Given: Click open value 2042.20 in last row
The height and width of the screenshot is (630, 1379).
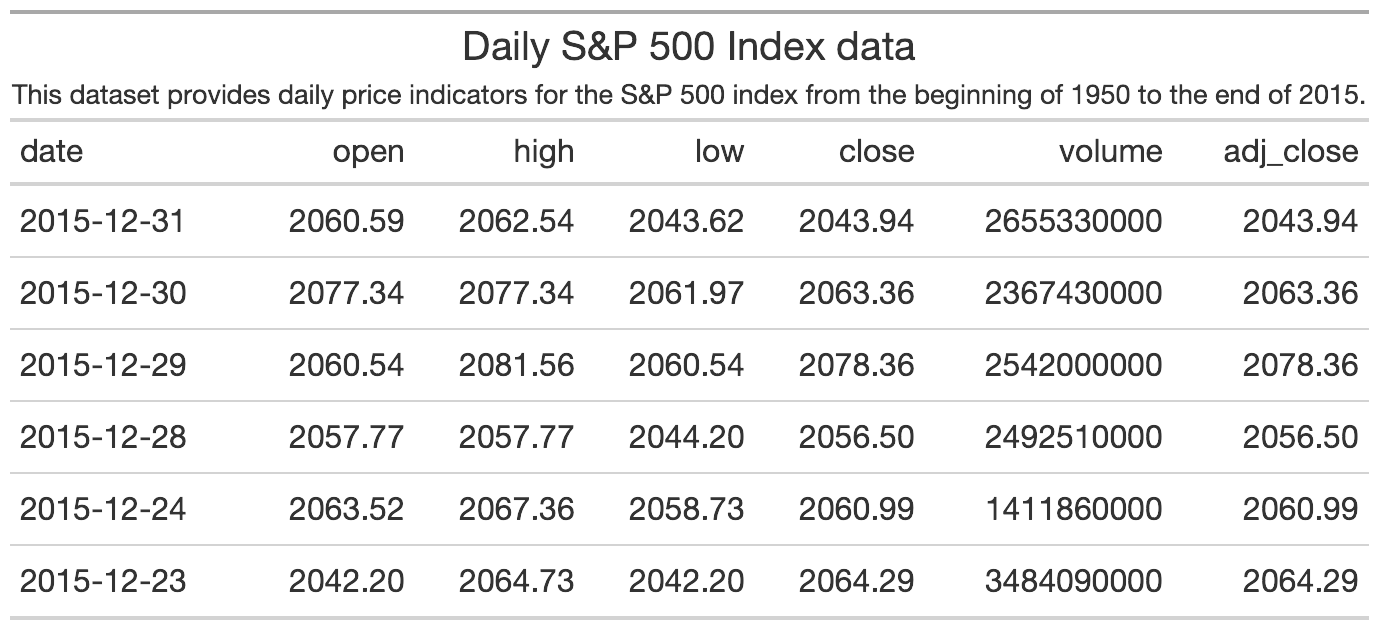Looking at the screenshot, I should 346,581.
